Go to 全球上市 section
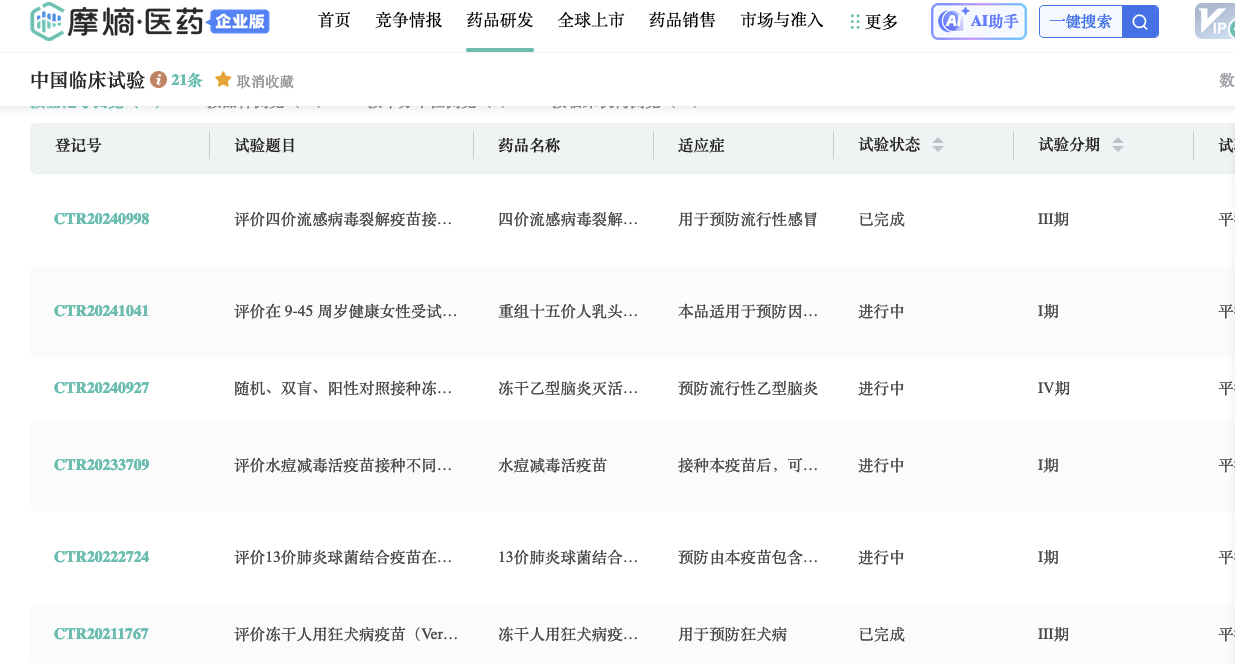 (x=591, y=20)
